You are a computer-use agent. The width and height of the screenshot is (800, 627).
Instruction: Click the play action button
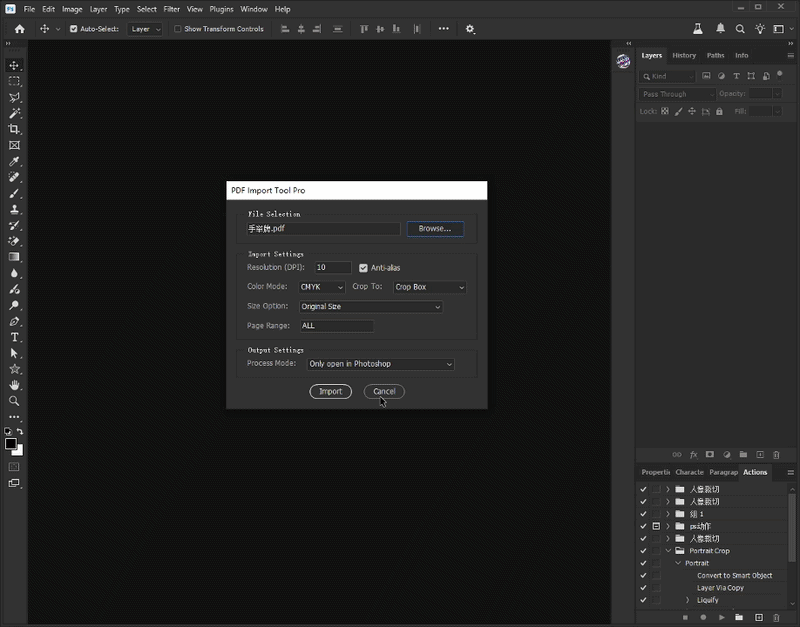tap(721, 617)
